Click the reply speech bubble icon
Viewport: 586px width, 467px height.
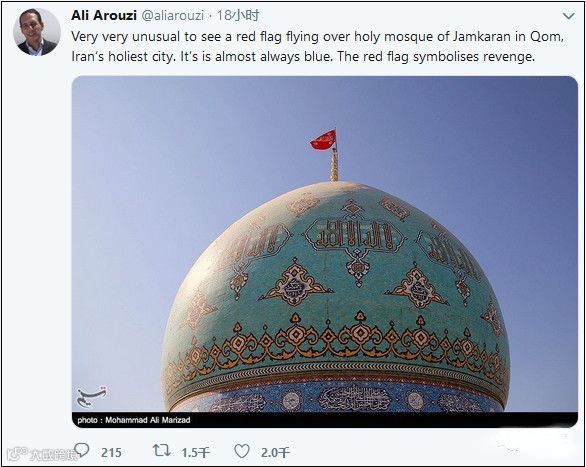point(82,451)
